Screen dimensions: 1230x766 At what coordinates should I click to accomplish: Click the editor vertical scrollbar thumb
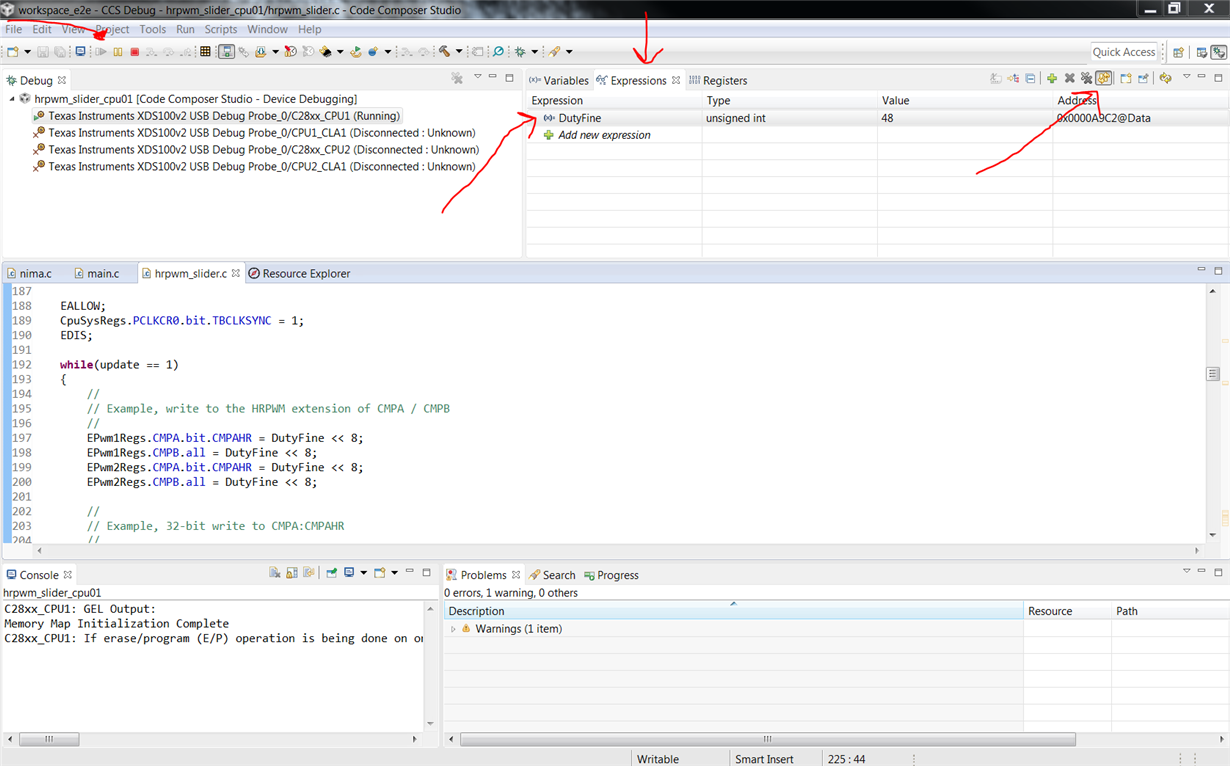pyautogui.click(x=1213, y=374)
